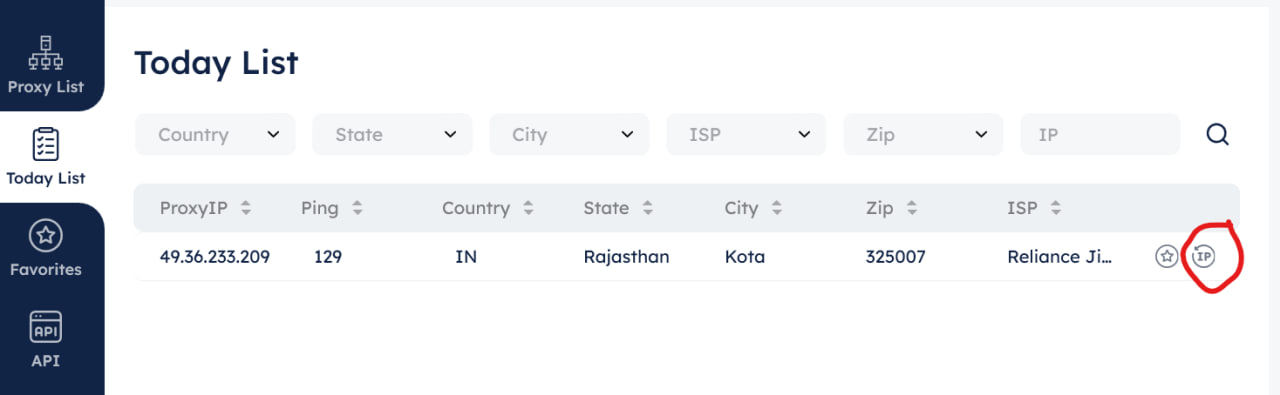This screenshot has width=1280, height=395.
Task: Click the search magnifier icon
Action: coord(1217,134)
